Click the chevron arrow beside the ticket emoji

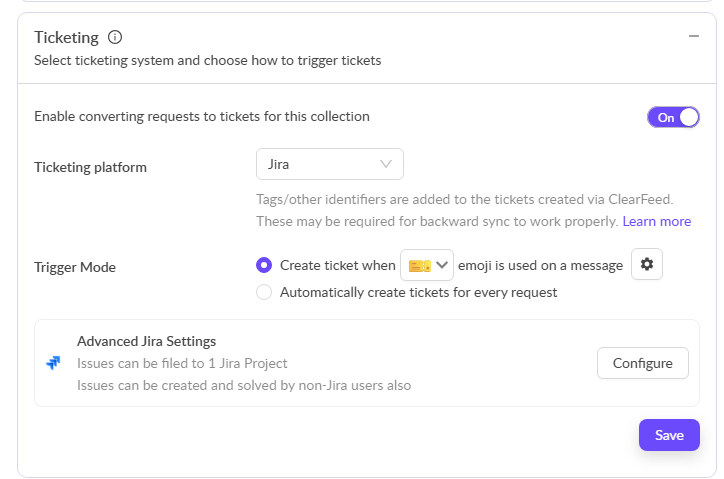441,265
